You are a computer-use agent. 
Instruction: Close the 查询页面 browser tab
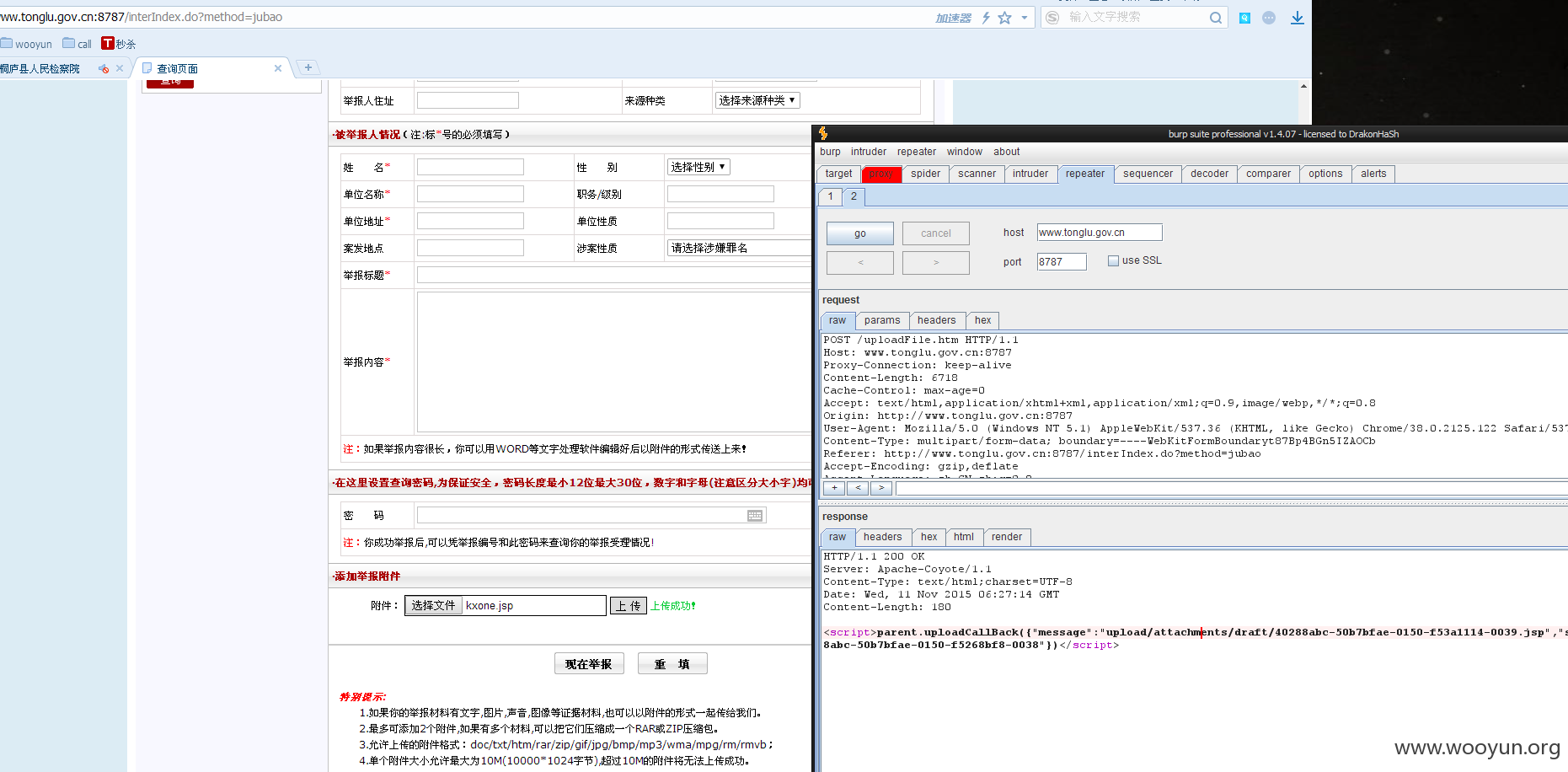pyautogui.click(x=278, y=68)
